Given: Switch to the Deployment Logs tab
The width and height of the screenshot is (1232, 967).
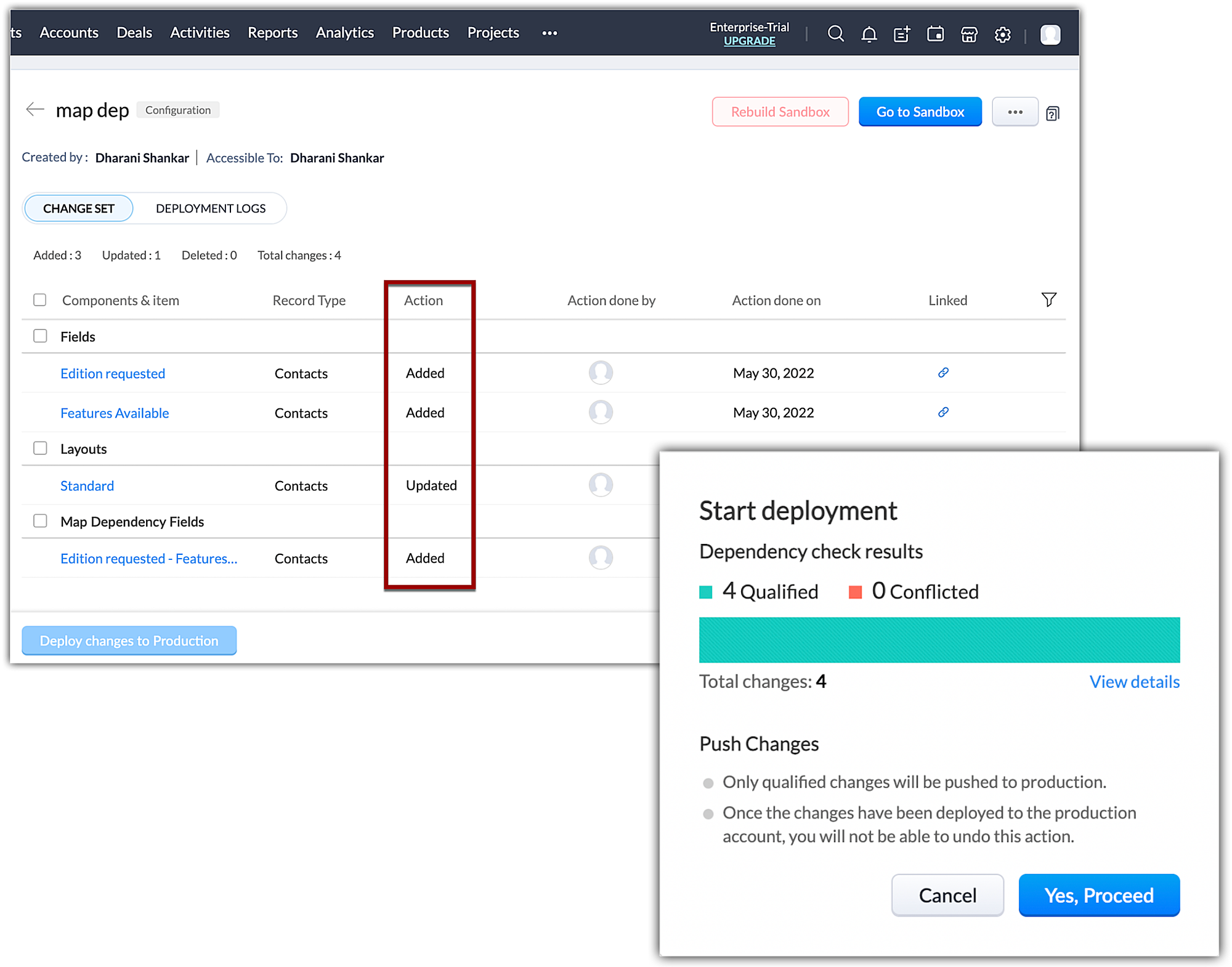Looking at the screenshot, I should click(x=211, y=208).
